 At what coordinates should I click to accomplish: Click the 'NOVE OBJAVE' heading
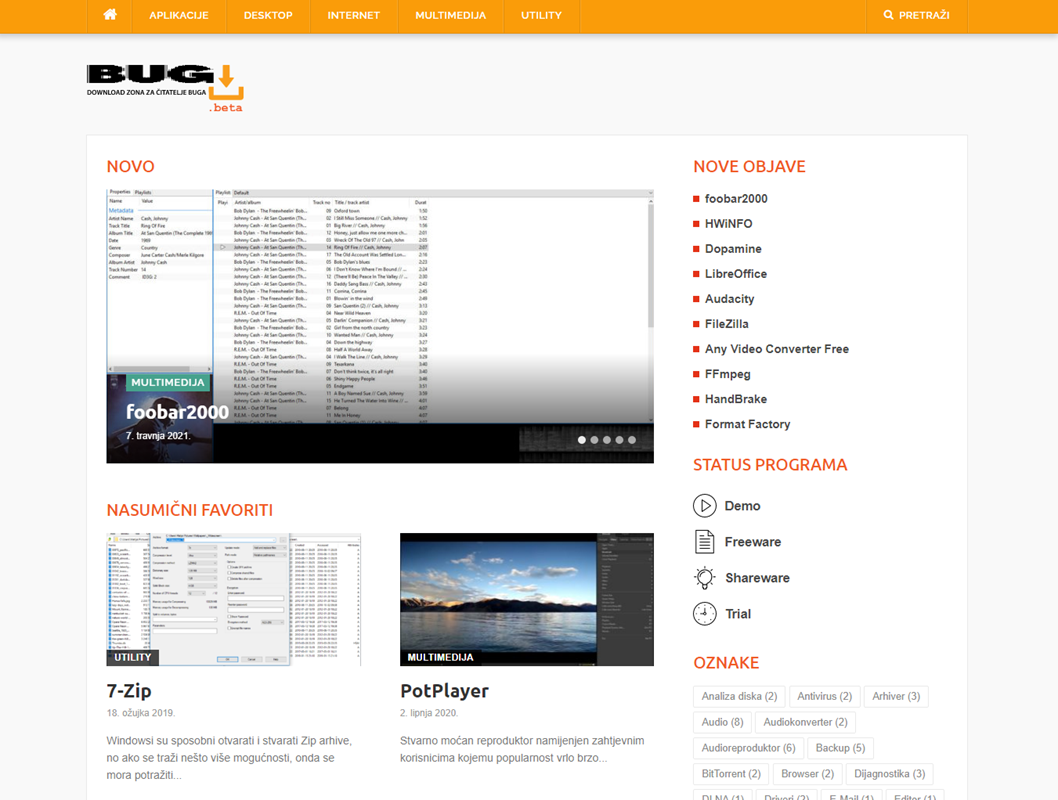pos(750,167)
